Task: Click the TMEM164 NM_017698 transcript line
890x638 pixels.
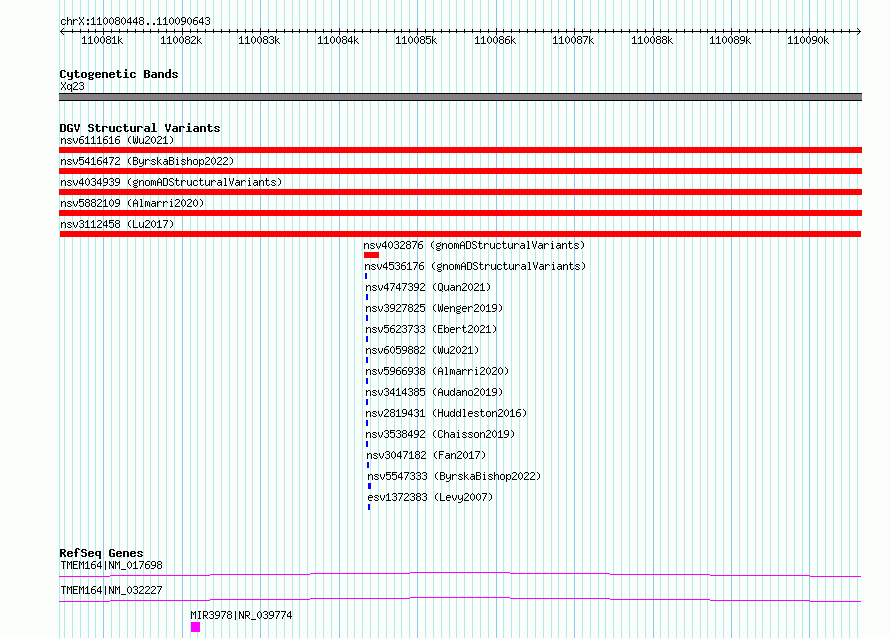Action: pos(460,574)
